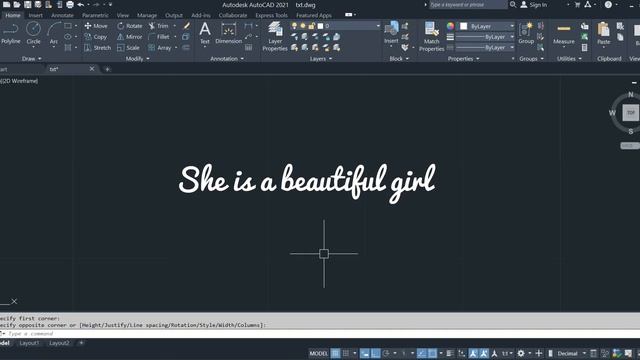Activate the Mirror tool
The width and height of the screenshot is (640, 360).
click(x=129, y=37)
